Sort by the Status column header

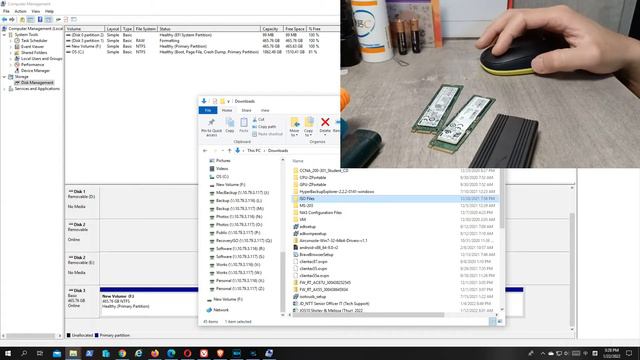pos(209,29)
